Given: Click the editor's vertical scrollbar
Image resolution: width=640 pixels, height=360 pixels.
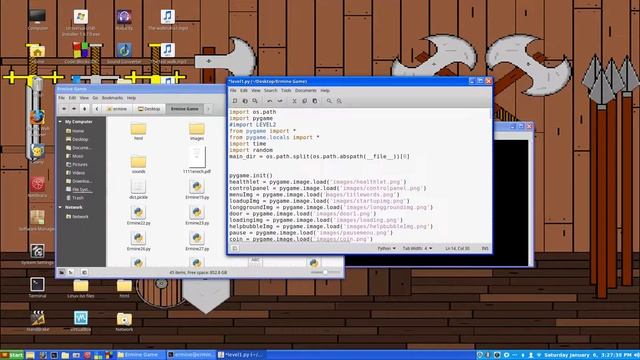Looking at the screenshot, I should tap(490, 175).
